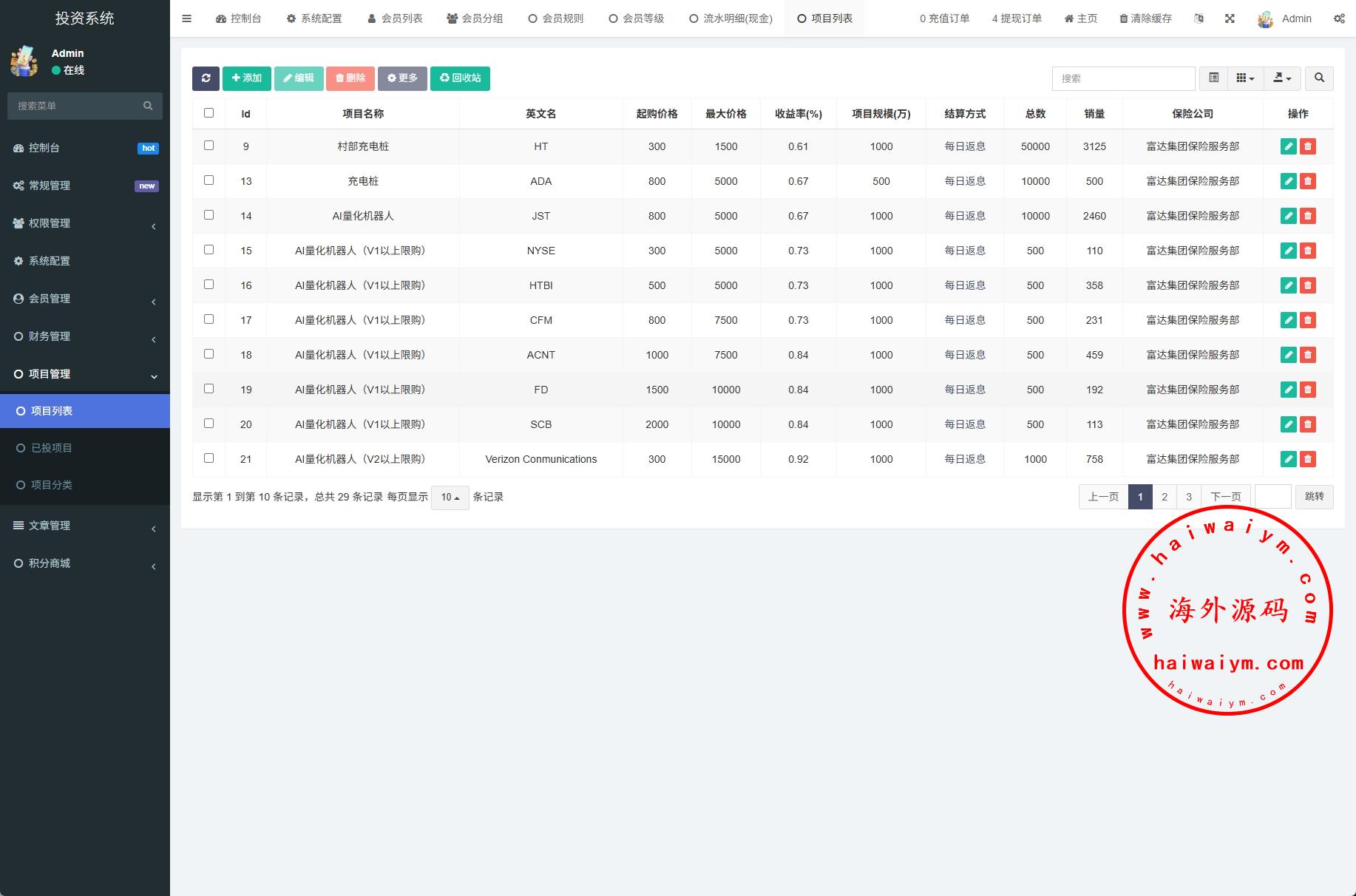1356x896 pixels.
Task: Tick the checkbox for project Id 14
Action: pos(209,215)
